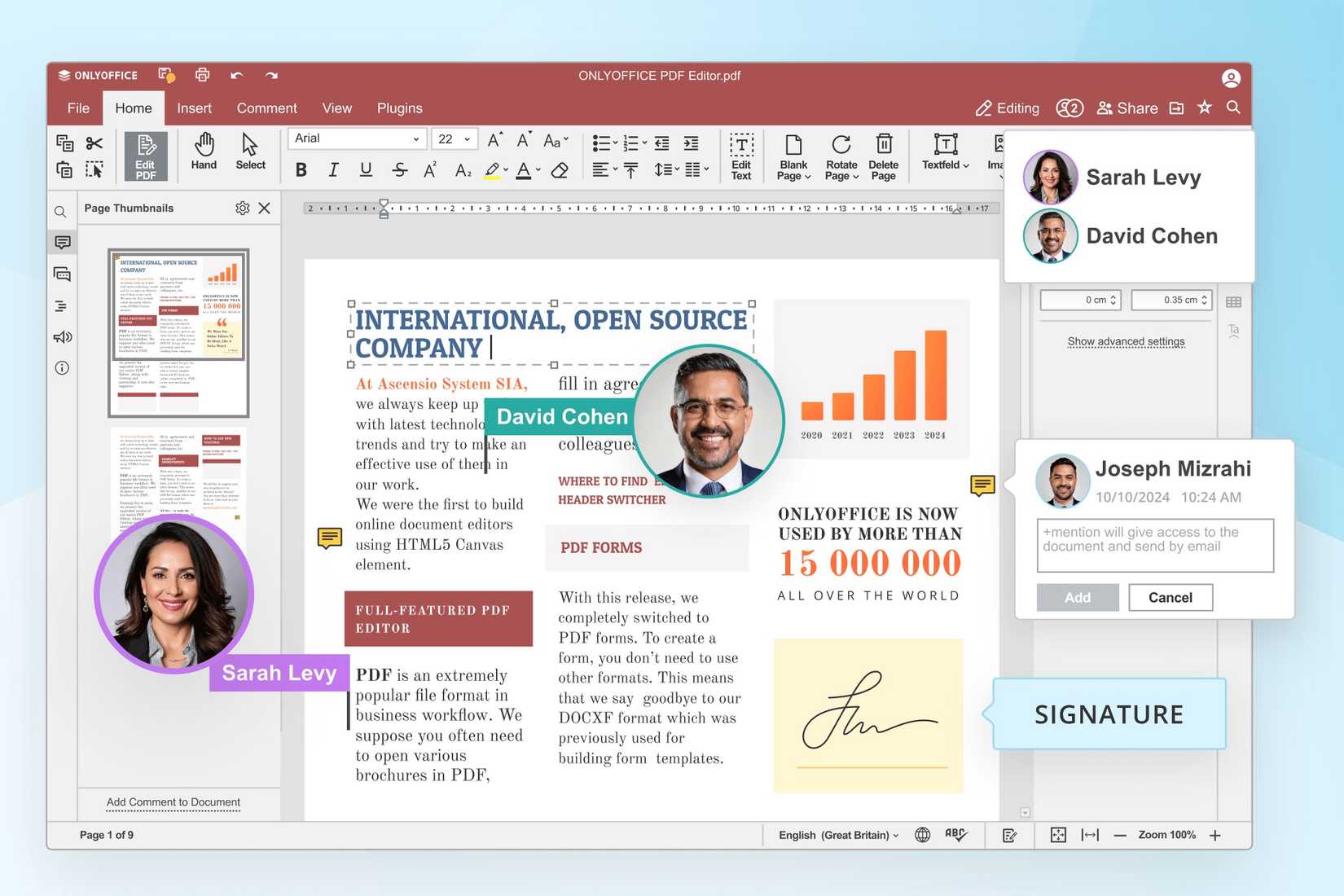This screenshot has height=896, width=1344.
Task: Click Cancel in the comment box
Action: click(1170, 597)
